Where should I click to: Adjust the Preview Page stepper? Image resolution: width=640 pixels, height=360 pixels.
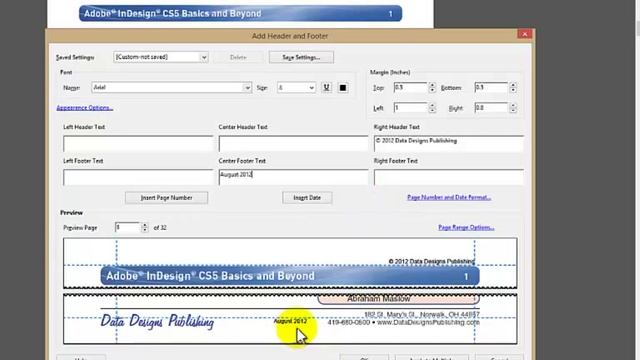[144, 227]
